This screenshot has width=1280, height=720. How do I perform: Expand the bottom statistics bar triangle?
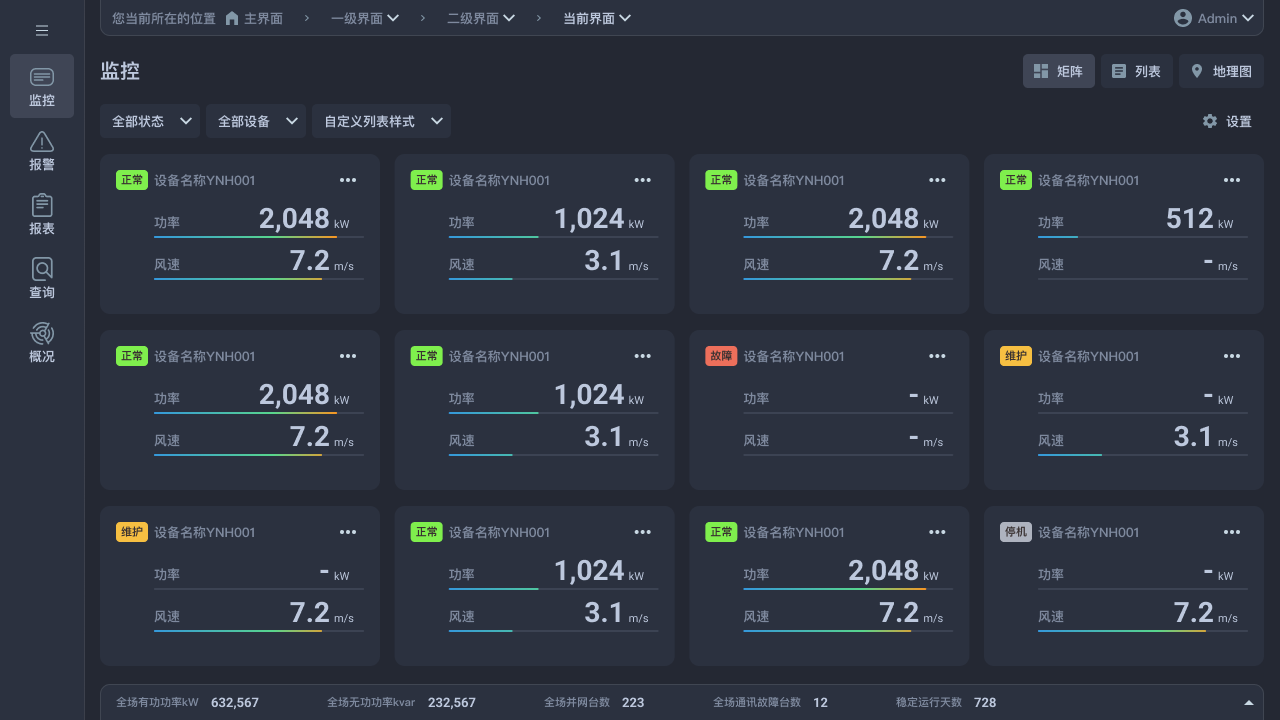point(1248,703)
